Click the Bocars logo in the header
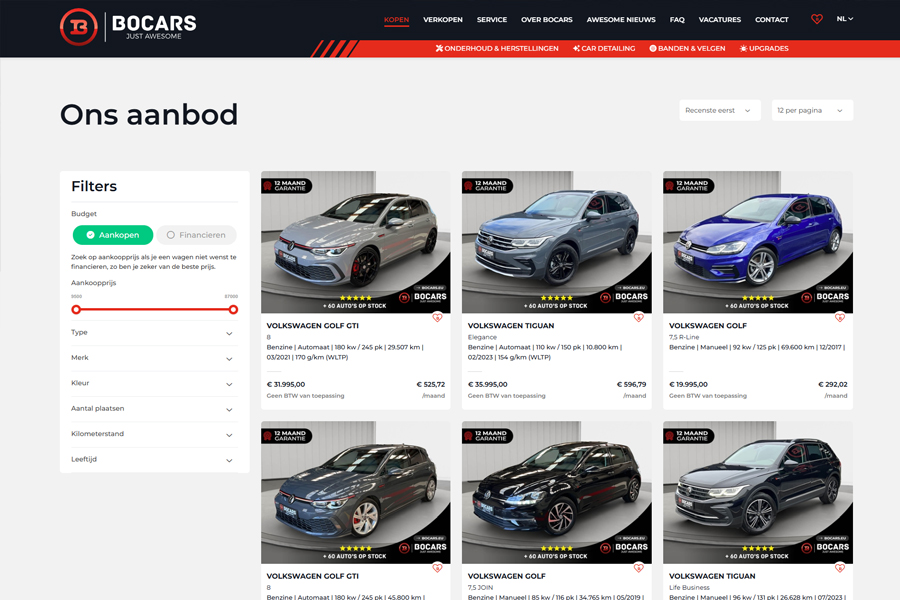 coord(128,26)
